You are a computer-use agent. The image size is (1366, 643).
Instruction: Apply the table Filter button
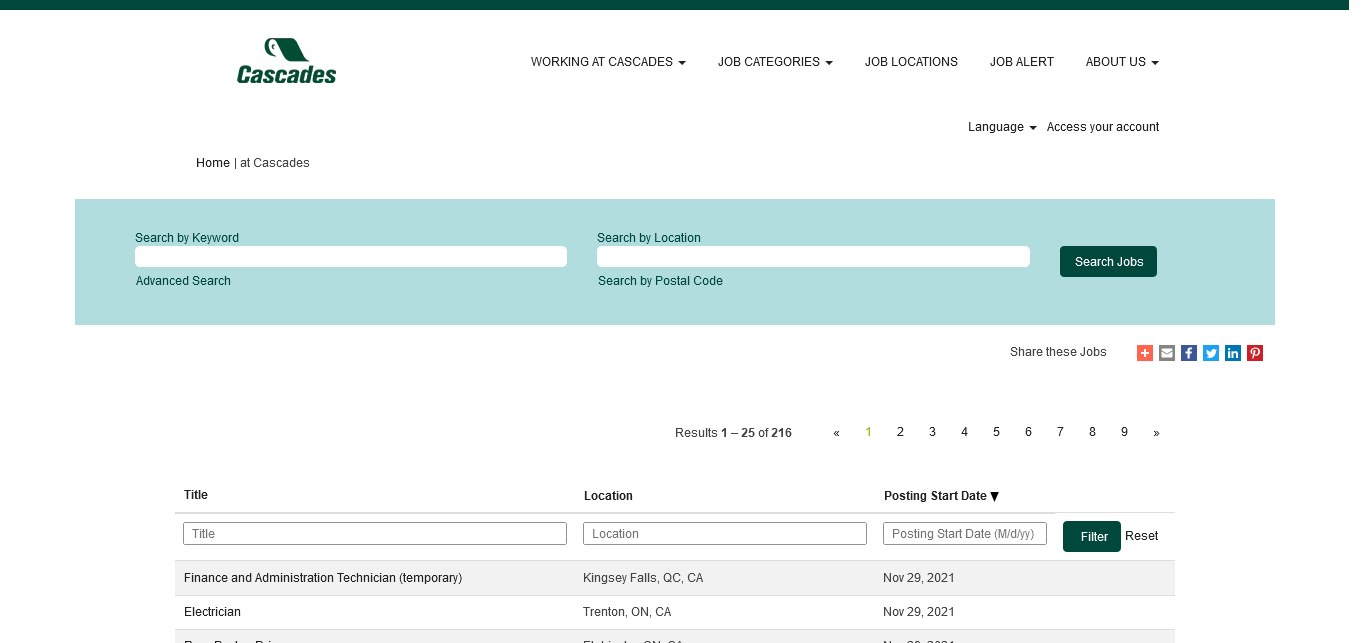[x=1092, y=537]
